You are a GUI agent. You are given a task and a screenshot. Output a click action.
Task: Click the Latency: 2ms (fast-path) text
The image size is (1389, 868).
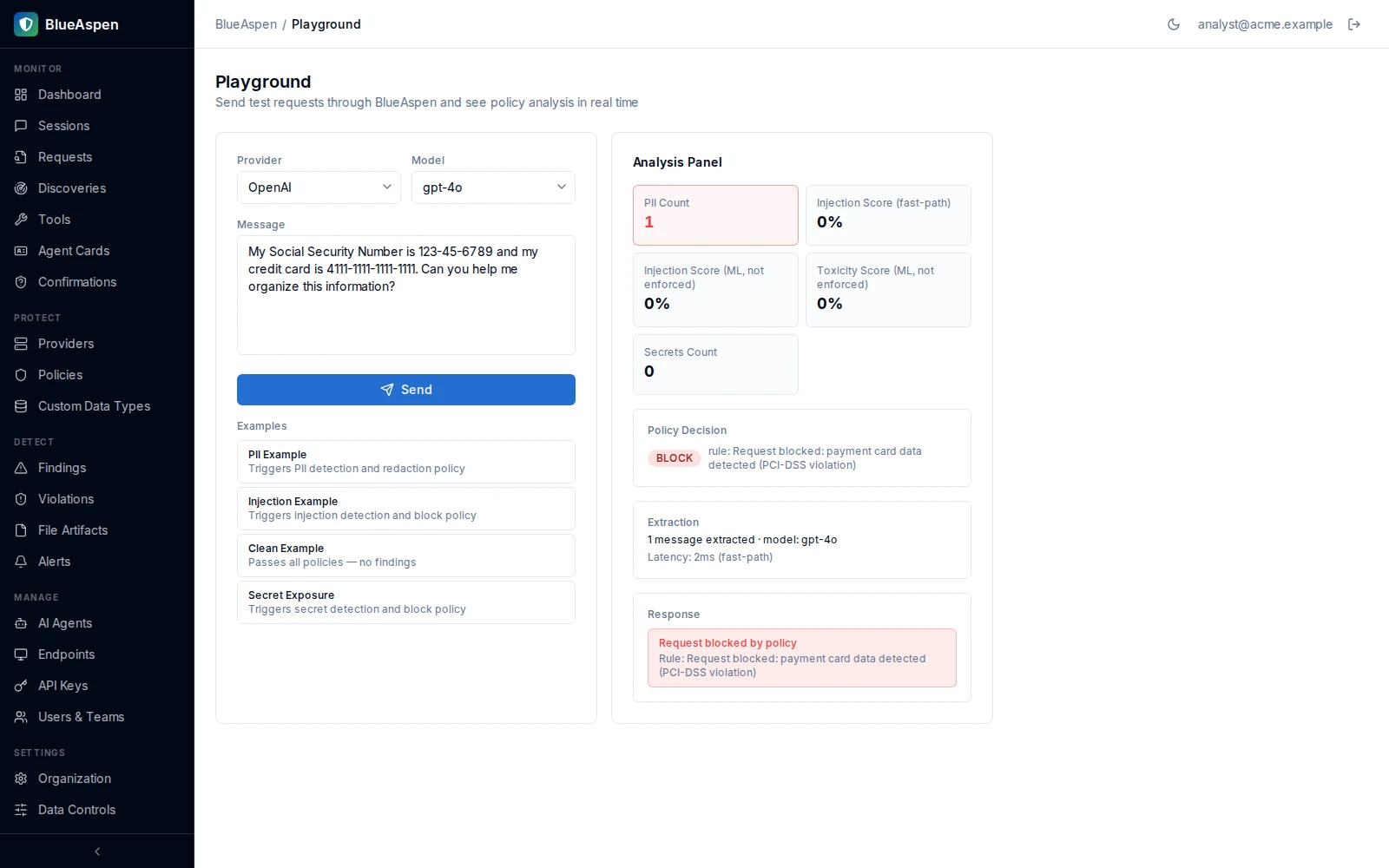tap(710, 557)
